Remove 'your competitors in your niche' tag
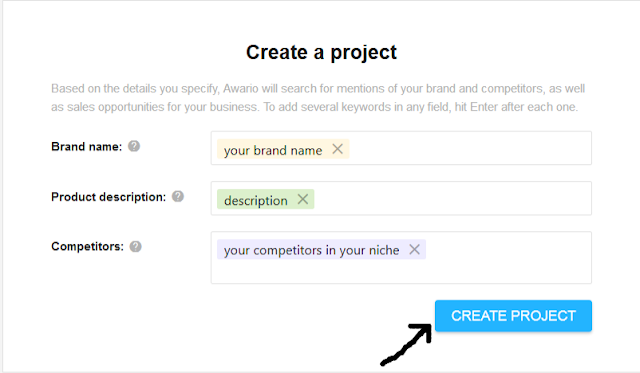 414,249
